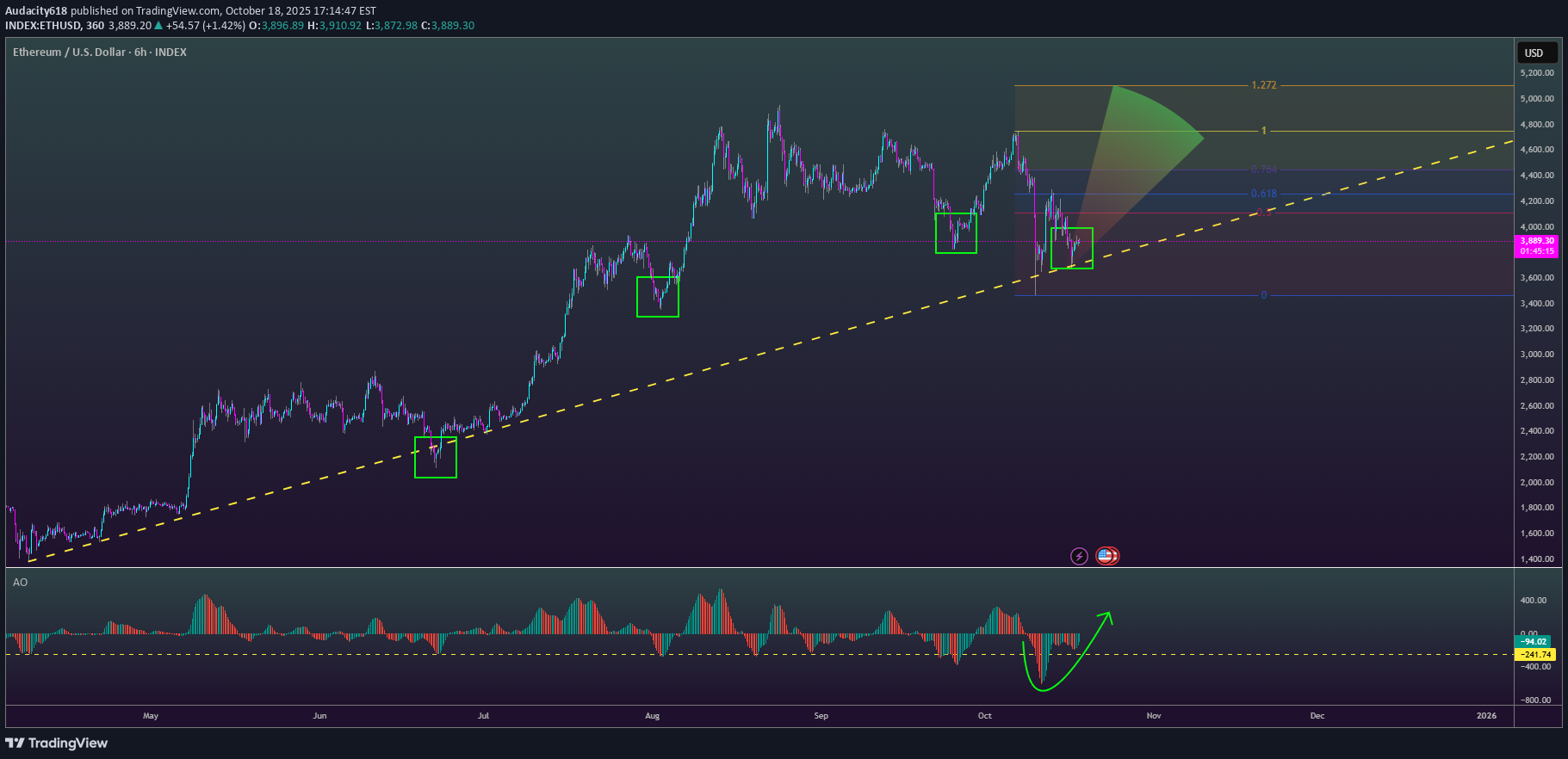Viewport: 1568px width, 759px height.
Task: Open the Audacity618 author name
Action: point(36,11)
